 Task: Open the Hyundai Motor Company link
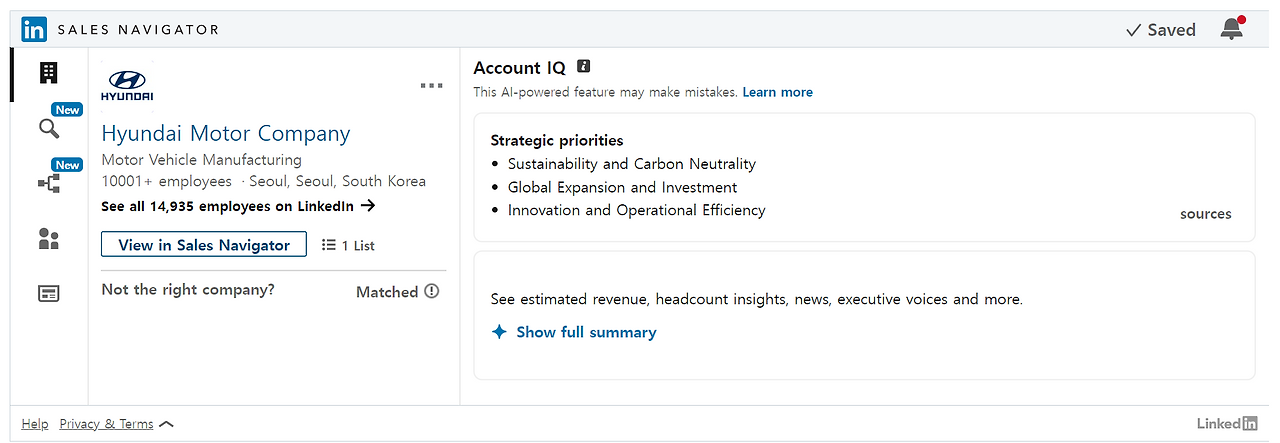click(x=226, y=133)
